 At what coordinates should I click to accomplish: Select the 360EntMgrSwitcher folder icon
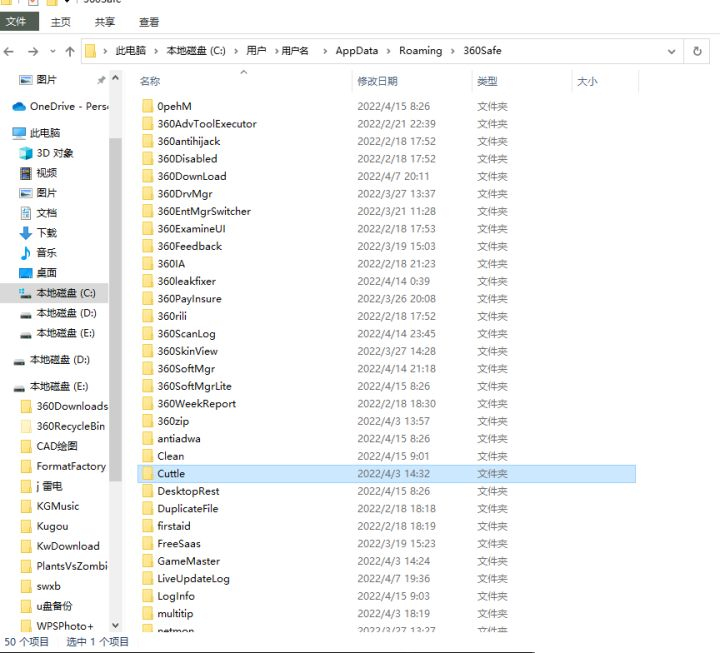147,211
